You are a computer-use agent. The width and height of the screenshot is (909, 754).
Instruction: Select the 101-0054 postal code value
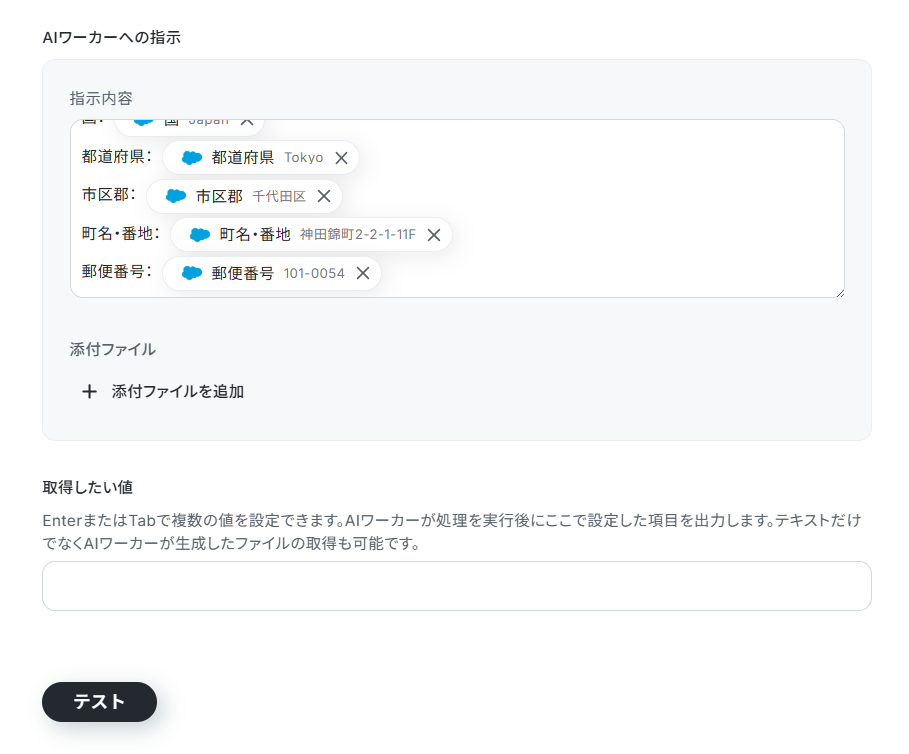coord(314,273)
